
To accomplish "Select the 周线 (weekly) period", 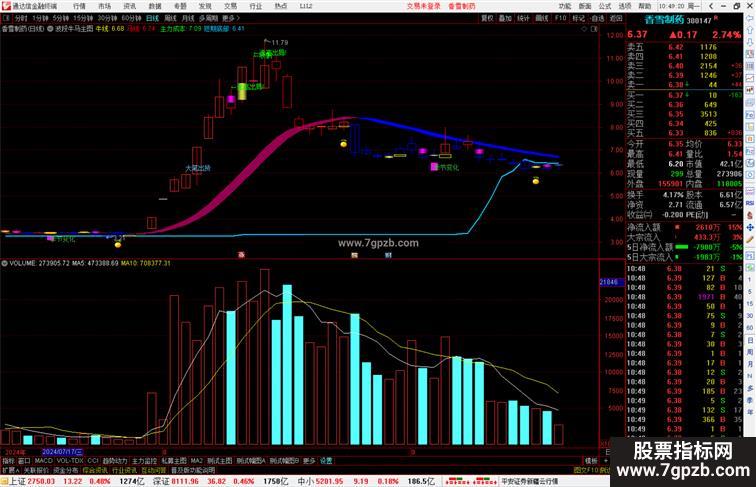I will click(x=170, y=18).
